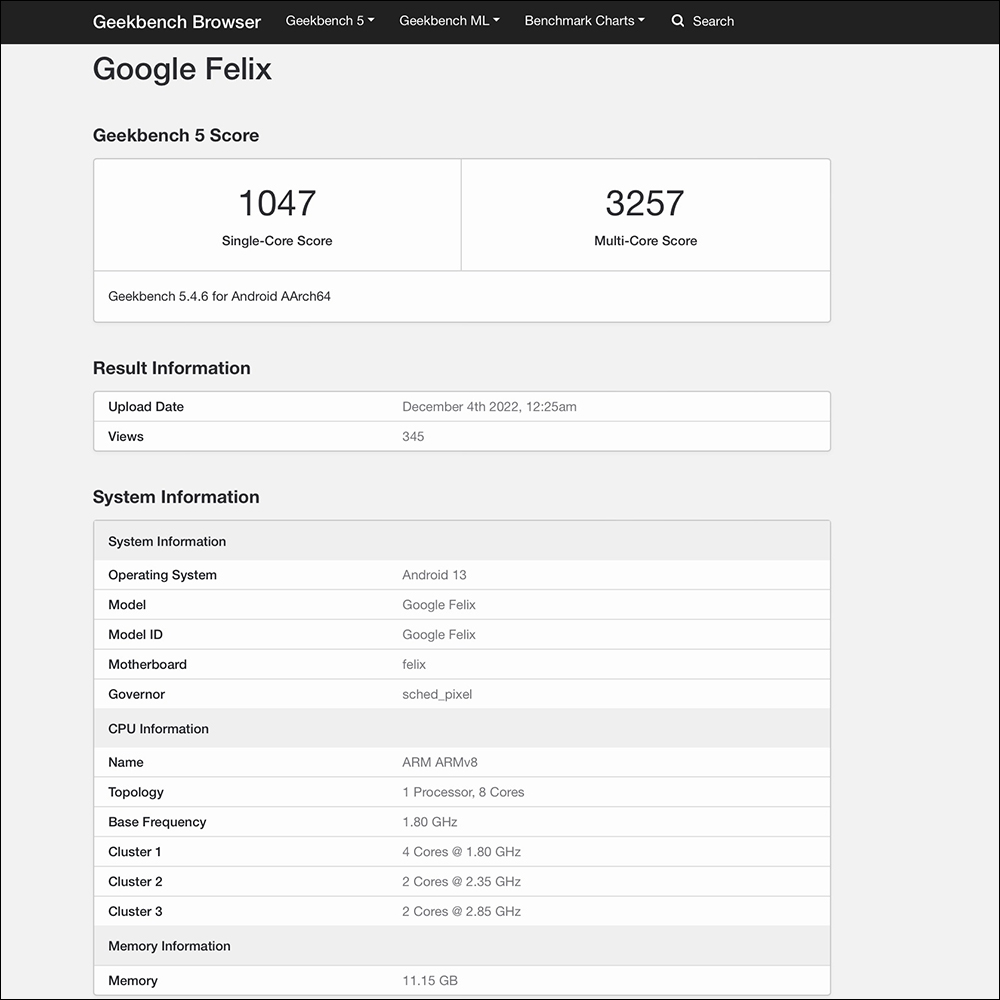Screen dimensions: 1000x1000
Task: Open the Geekbench Browser home link
Action: 177,22
